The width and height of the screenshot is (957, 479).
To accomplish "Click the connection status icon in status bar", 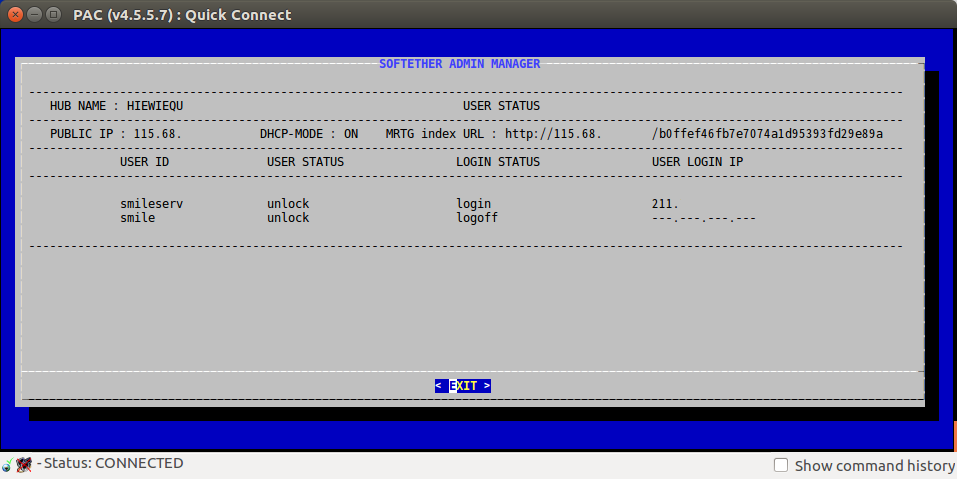I will 7,465.
